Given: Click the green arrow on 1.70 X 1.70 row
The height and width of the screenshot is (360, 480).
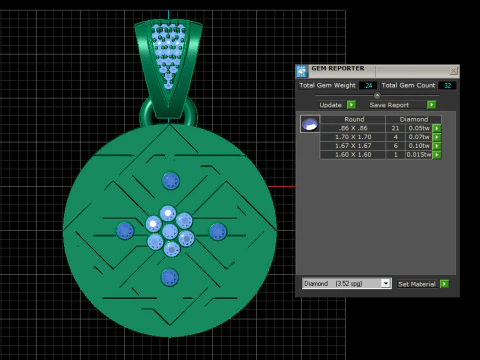Looking at the screenshot, I should pyautogui.click(x=437, y=137).
